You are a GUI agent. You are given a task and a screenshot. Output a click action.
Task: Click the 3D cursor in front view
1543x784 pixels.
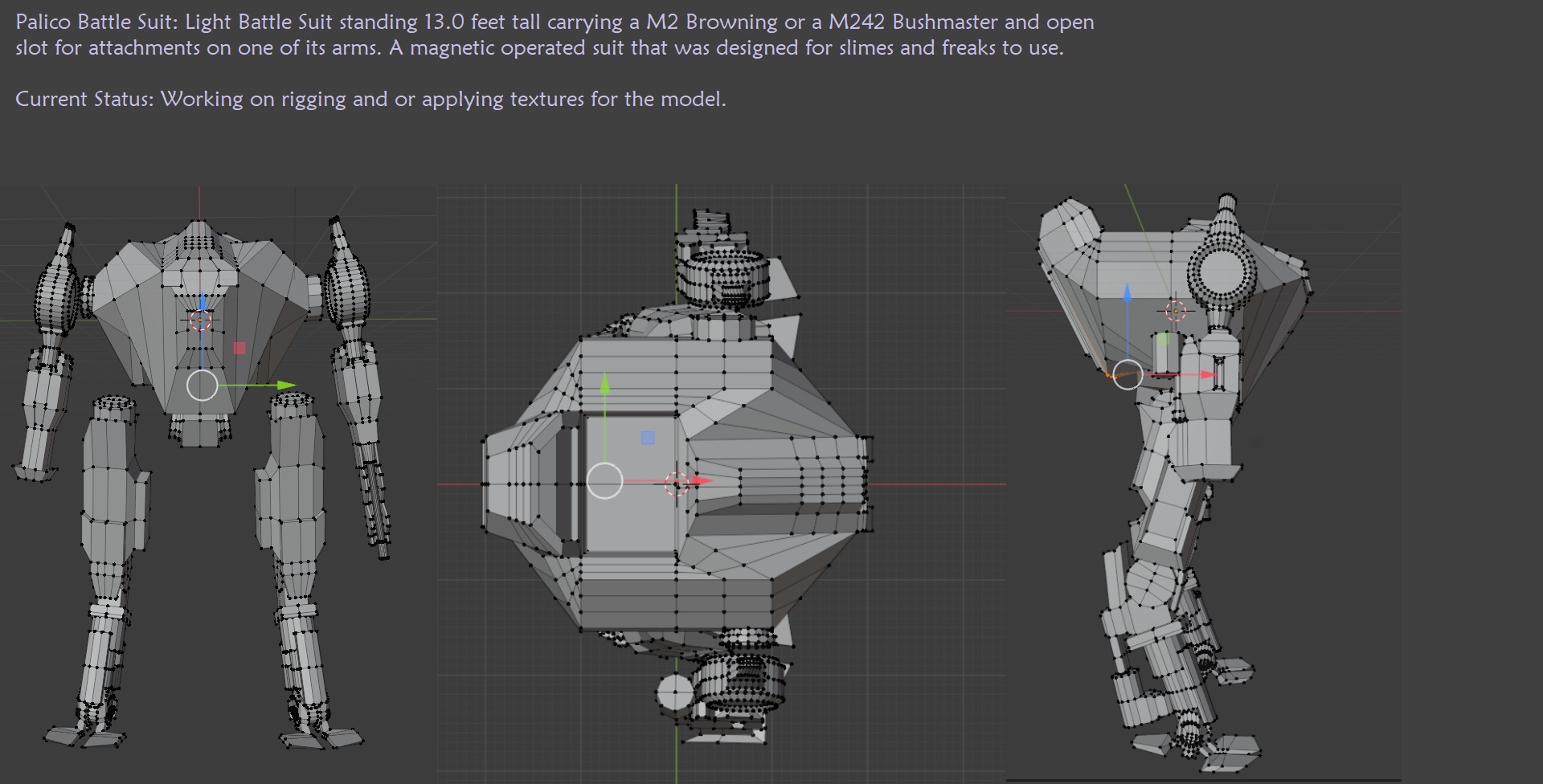pyautogui.click(x=200, y=321)
